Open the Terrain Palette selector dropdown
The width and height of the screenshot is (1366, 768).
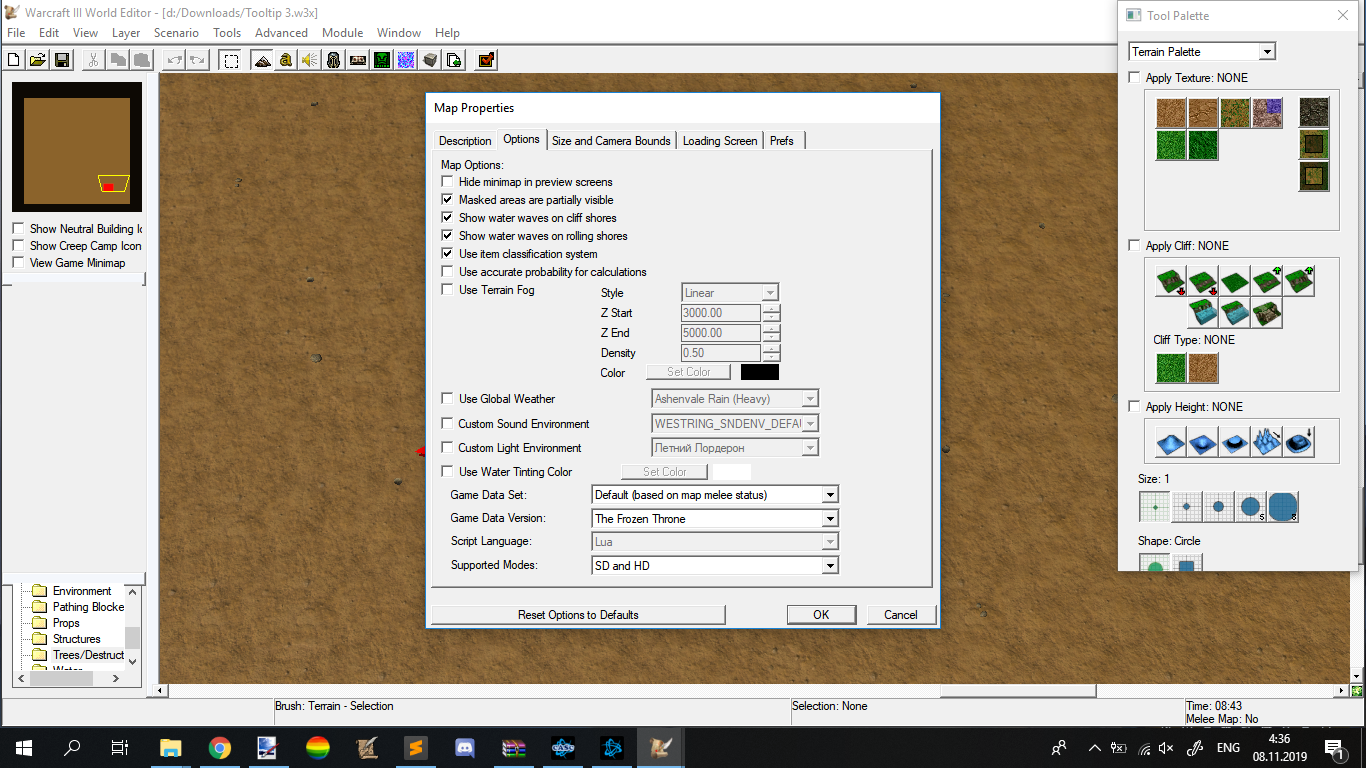click(1202, 52)
